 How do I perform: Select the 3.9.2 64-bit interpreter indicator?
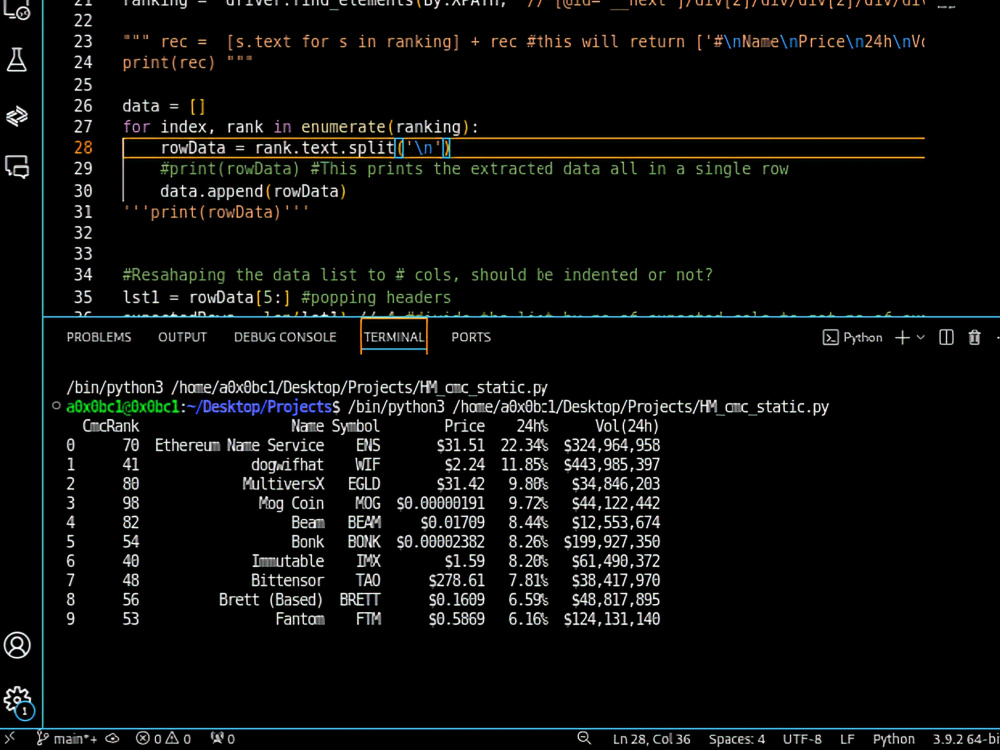(966, 739)
